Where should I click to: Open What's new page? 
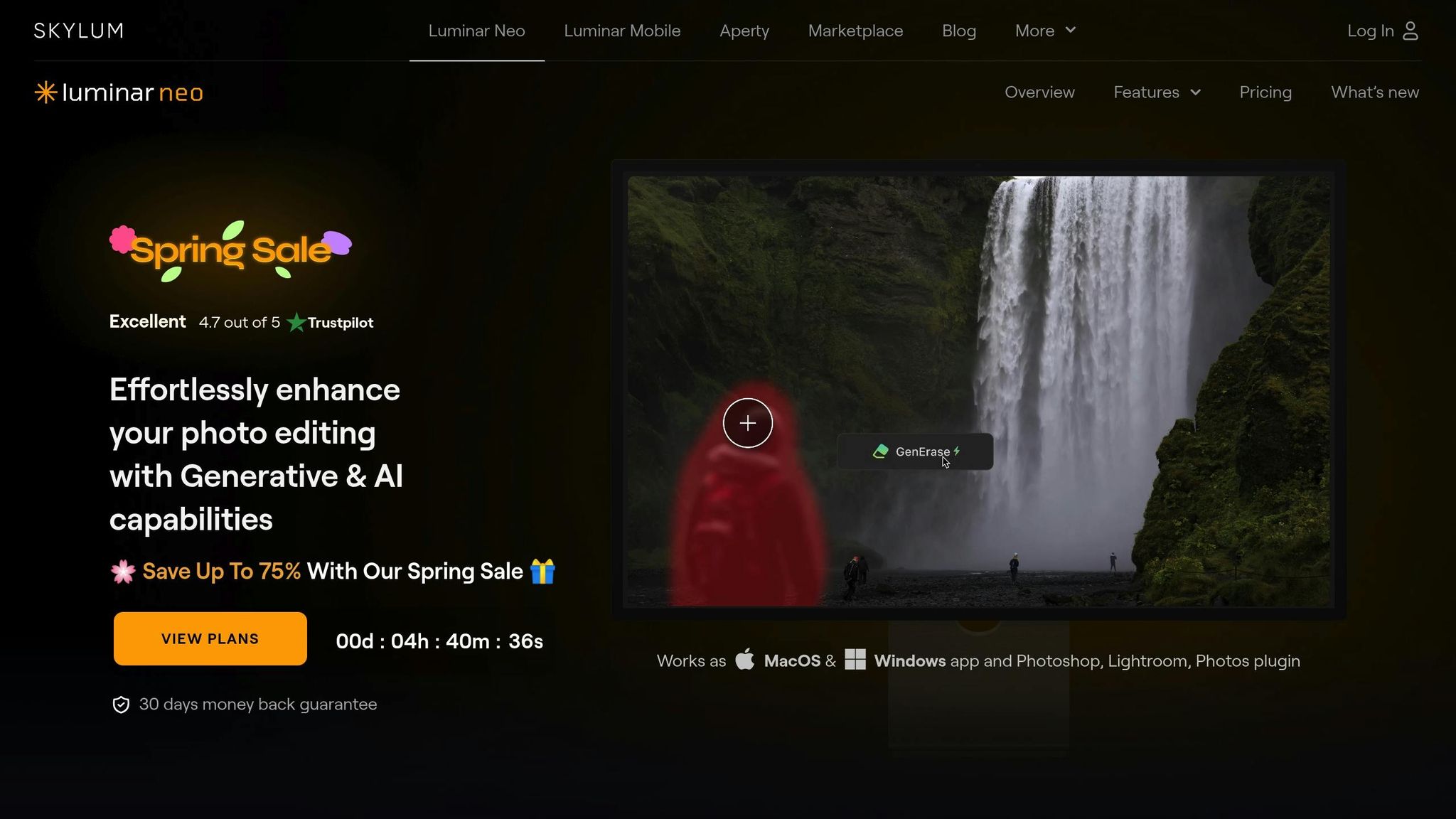coord(1375,92)
